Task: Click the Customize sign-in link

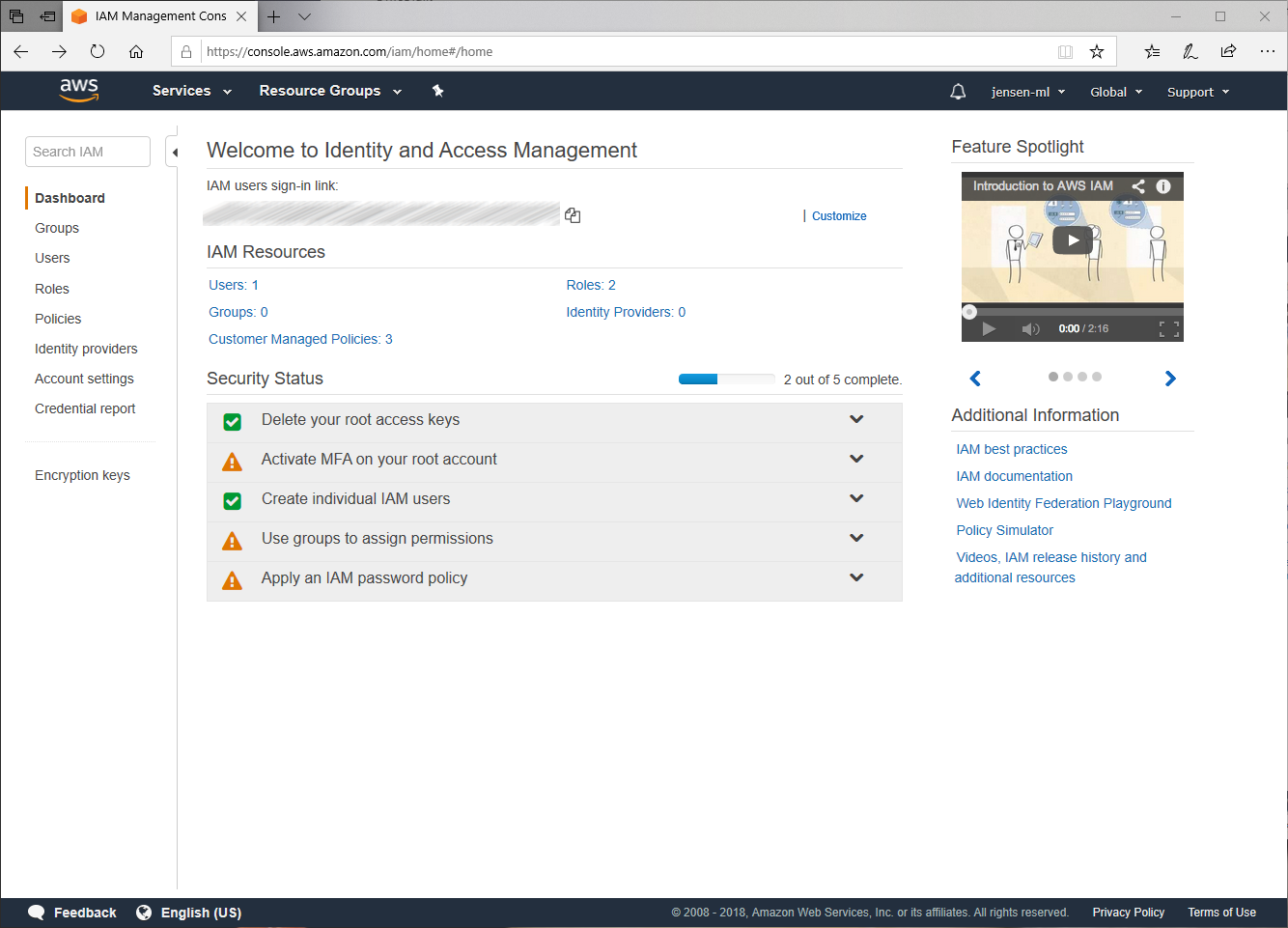Action: [x=838, y=216]
